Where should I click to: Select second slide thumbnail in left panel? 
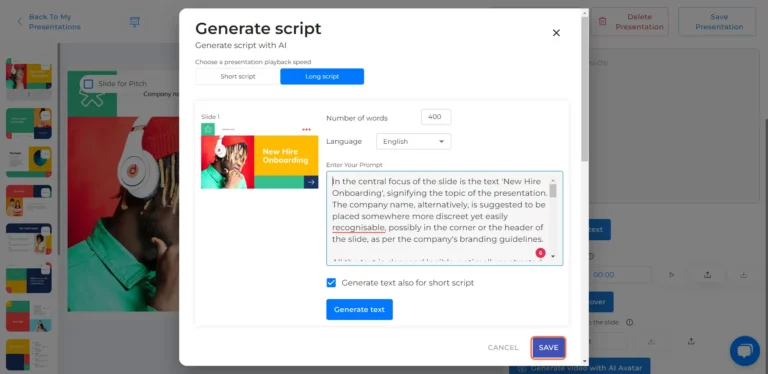pyautogui.click(x=28, y=123)
